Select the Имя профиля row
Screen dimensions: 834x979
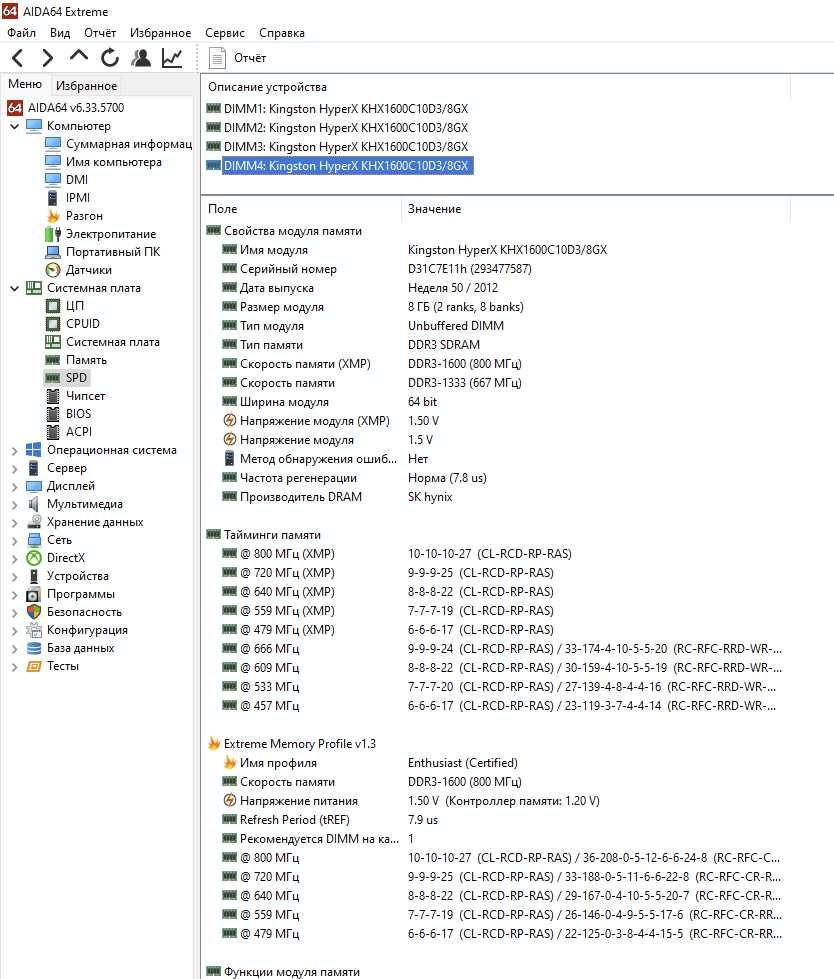(x=370, y=763)
